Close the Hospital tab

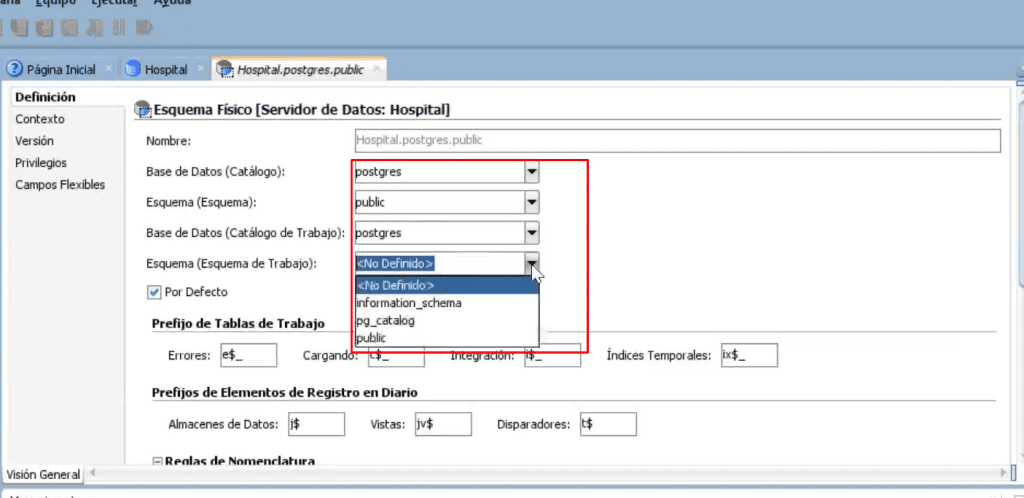pos(200,69)
